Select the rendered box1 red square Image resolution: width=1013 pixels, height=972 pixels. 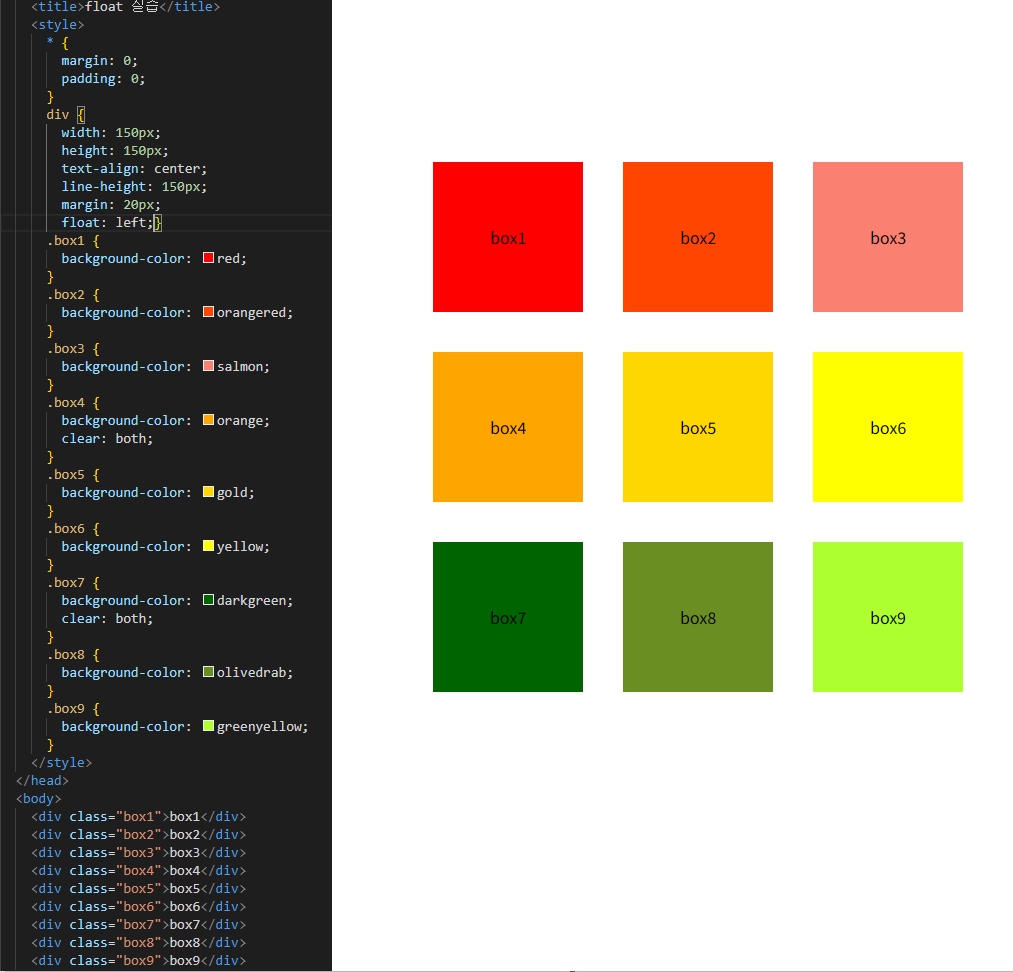click(x=507, y=237)
